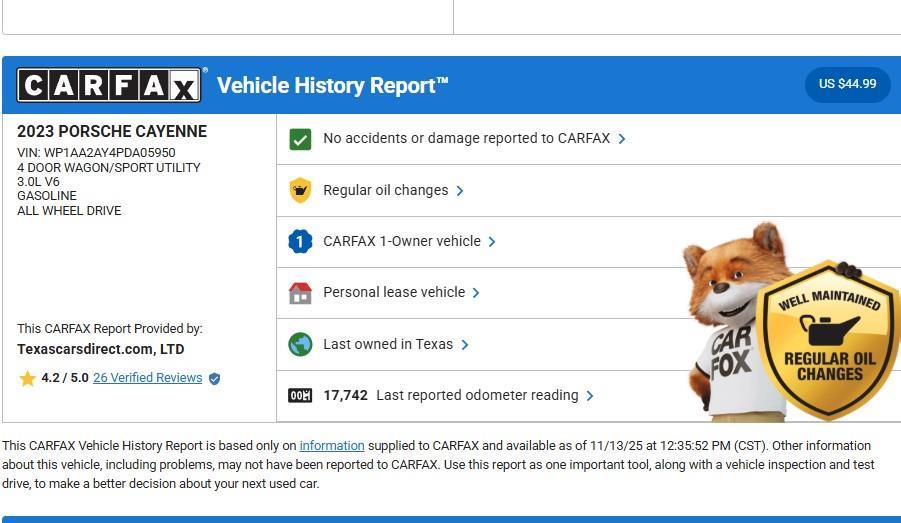Open the 26 Verified Reviews link
This screenshot has height=523, width=901.
tap(147, 378)
